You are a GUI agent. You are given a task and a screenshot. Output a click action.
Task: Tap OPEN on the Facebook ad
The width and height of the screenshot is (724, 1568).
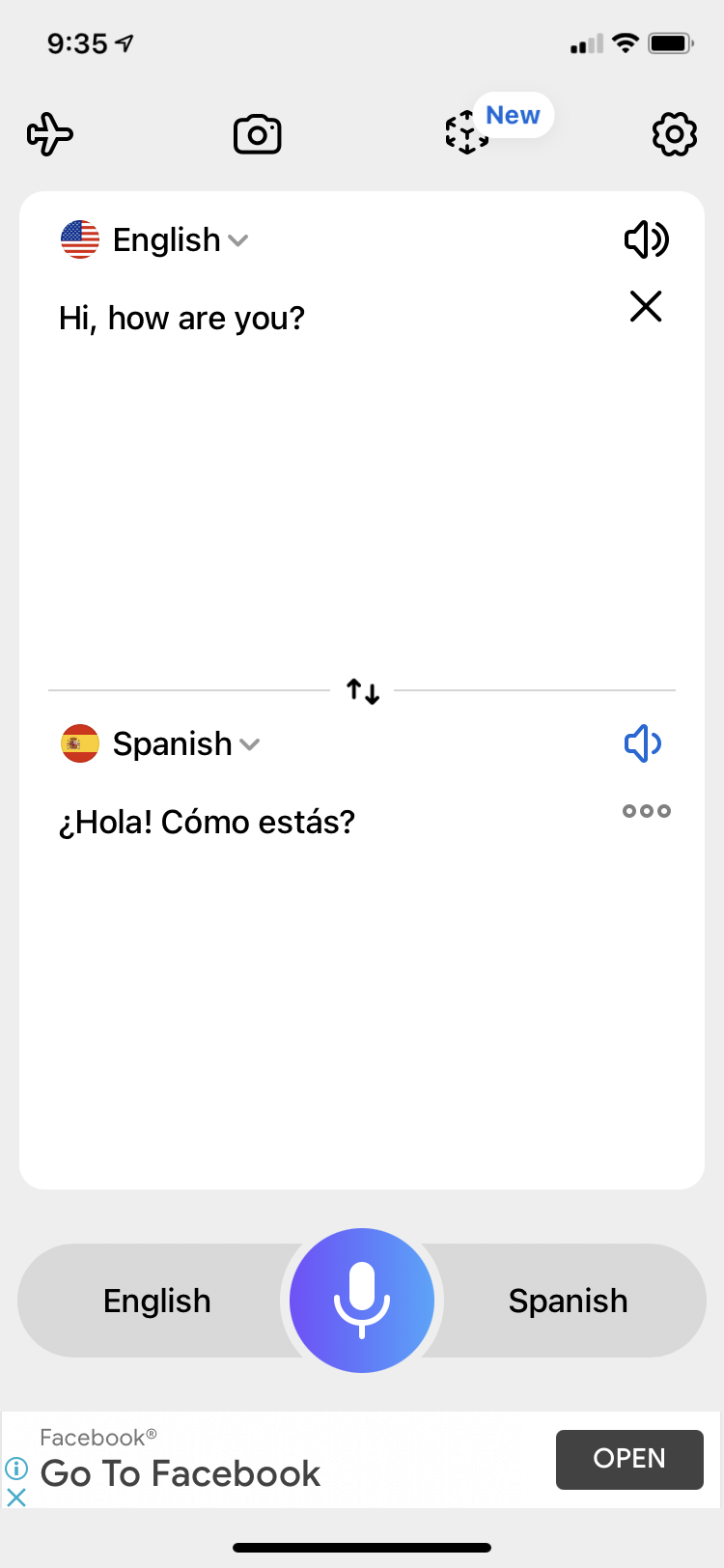coord(629,1459)
